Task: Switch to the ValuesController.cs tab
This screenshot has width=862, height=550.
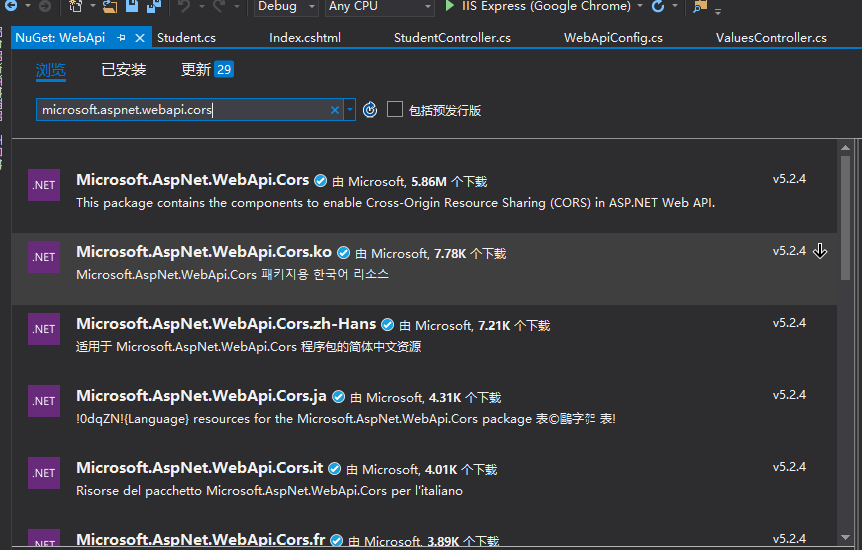Action: click(x=771, y=38)
